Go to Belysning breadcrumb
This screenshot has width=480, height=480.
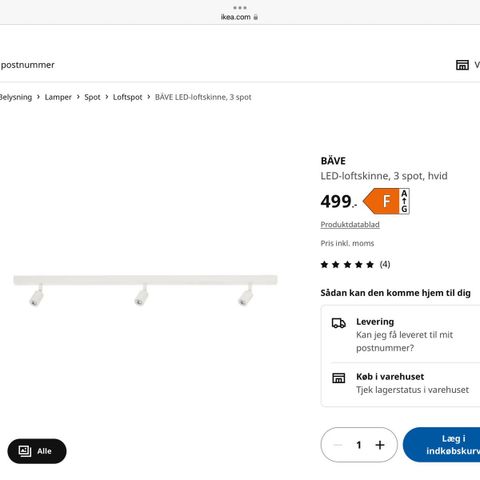coord(16,97)
